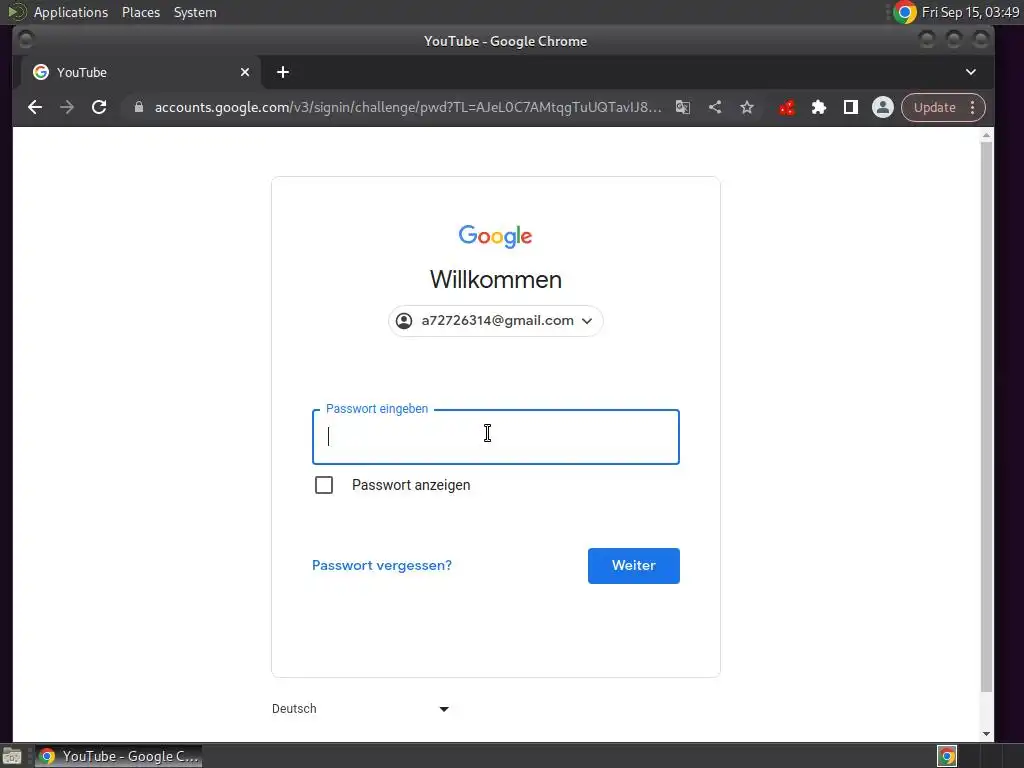
Task: Toggle the Chrome side panel icon
Action: [851, 107]
